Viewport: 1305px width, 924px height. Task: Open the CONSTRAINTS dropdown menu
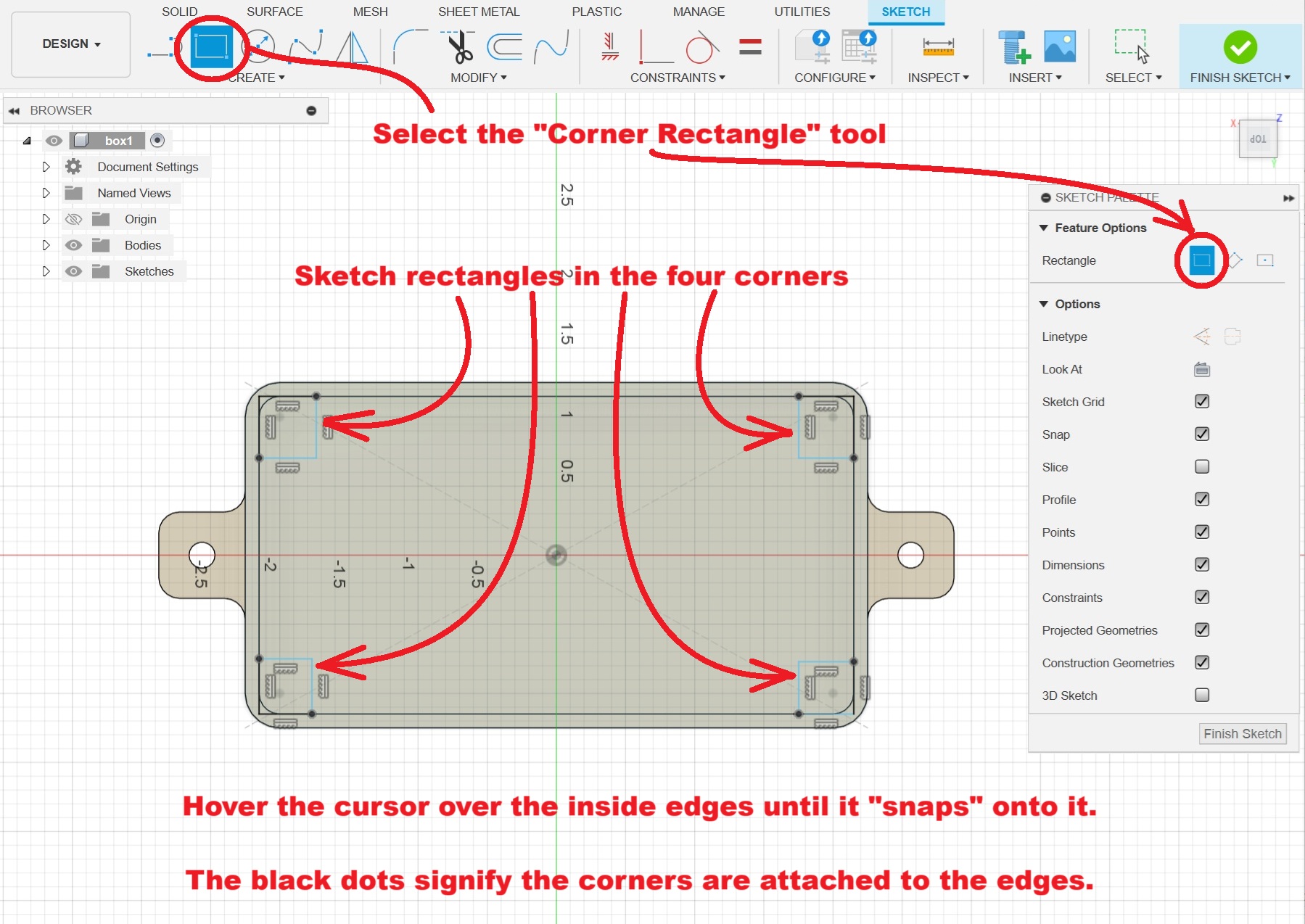pyautogui.click(x=677, y=78)
